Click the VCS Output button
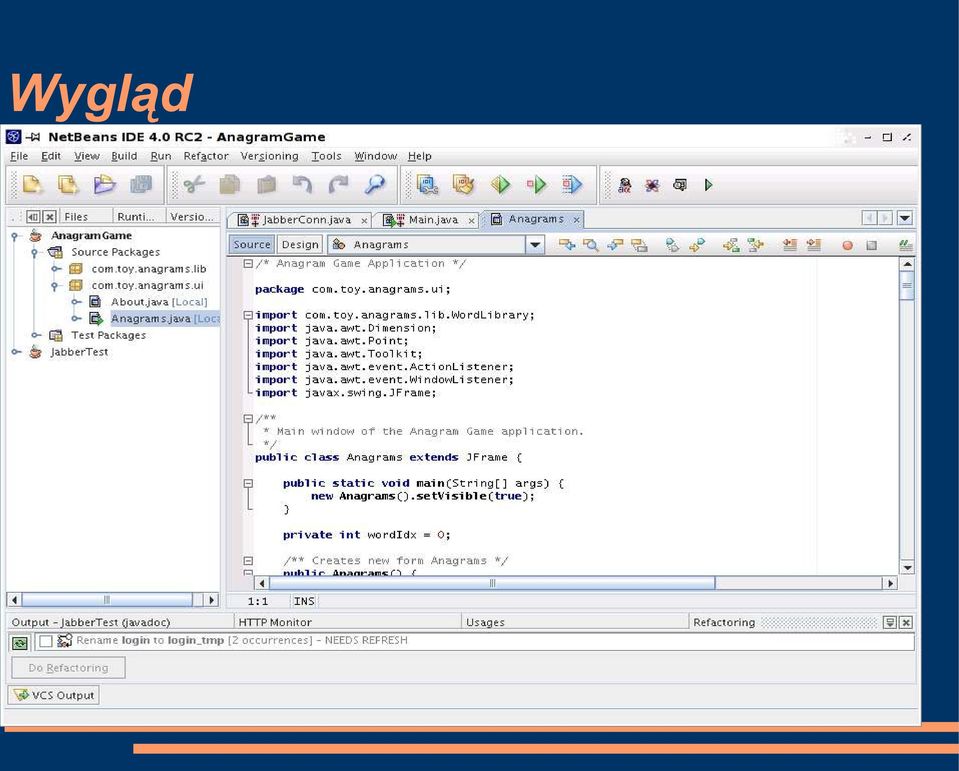Image resolution: width=959 pixels, height=771 pixels. coord(54,695)
